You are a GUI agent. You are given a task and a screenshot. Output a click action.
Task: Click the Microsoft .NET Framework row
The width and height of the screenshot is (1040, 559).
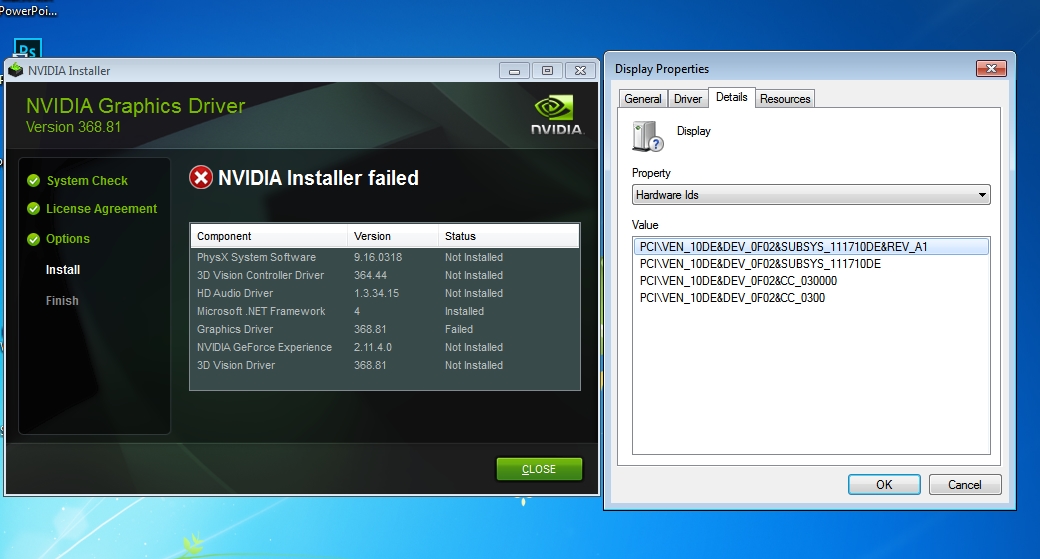(x=385, y=311)
